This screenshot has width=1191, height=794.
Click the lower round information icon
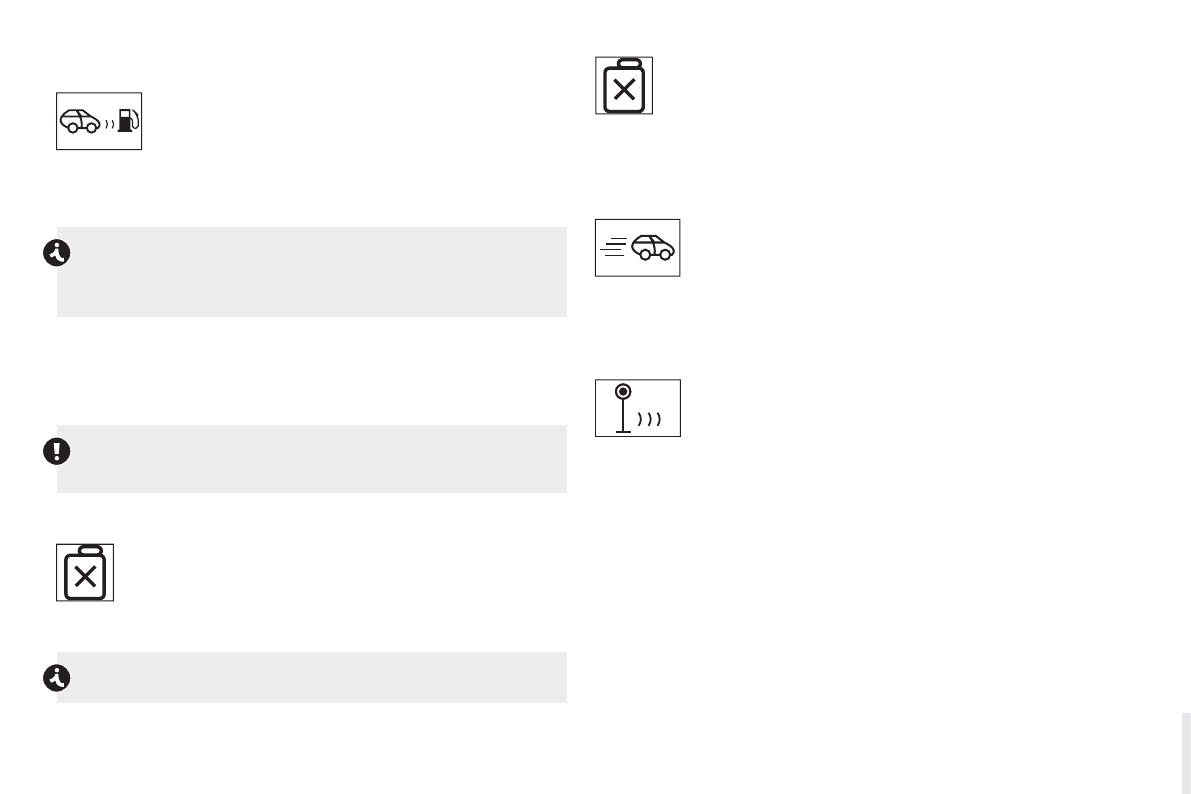[56, 679]
